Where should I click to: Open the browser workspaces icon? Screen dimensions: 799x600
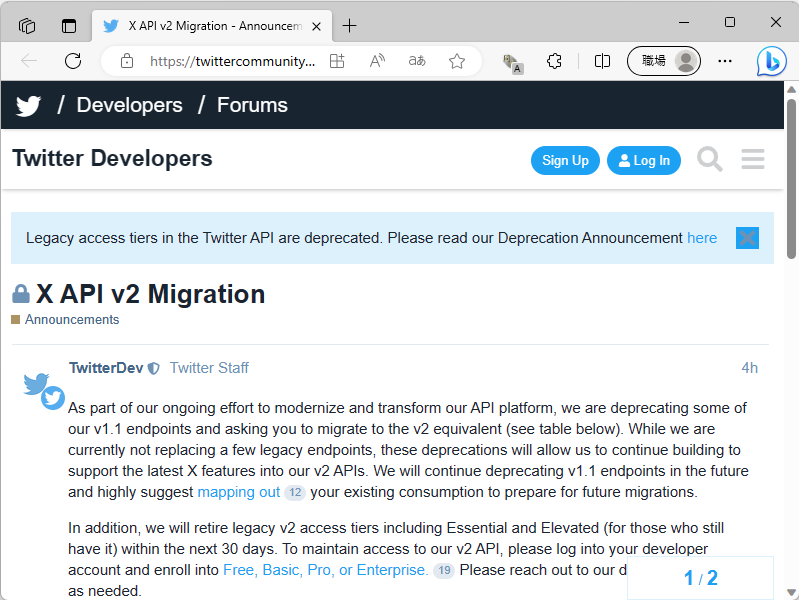pyautogui.click(x=26, y=25)
